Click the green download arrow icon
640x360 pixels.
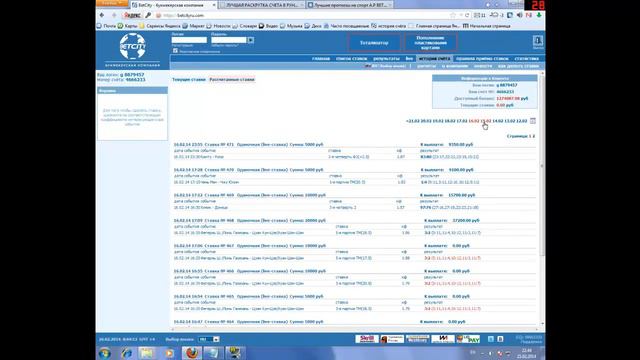click(x=539, y=15)
